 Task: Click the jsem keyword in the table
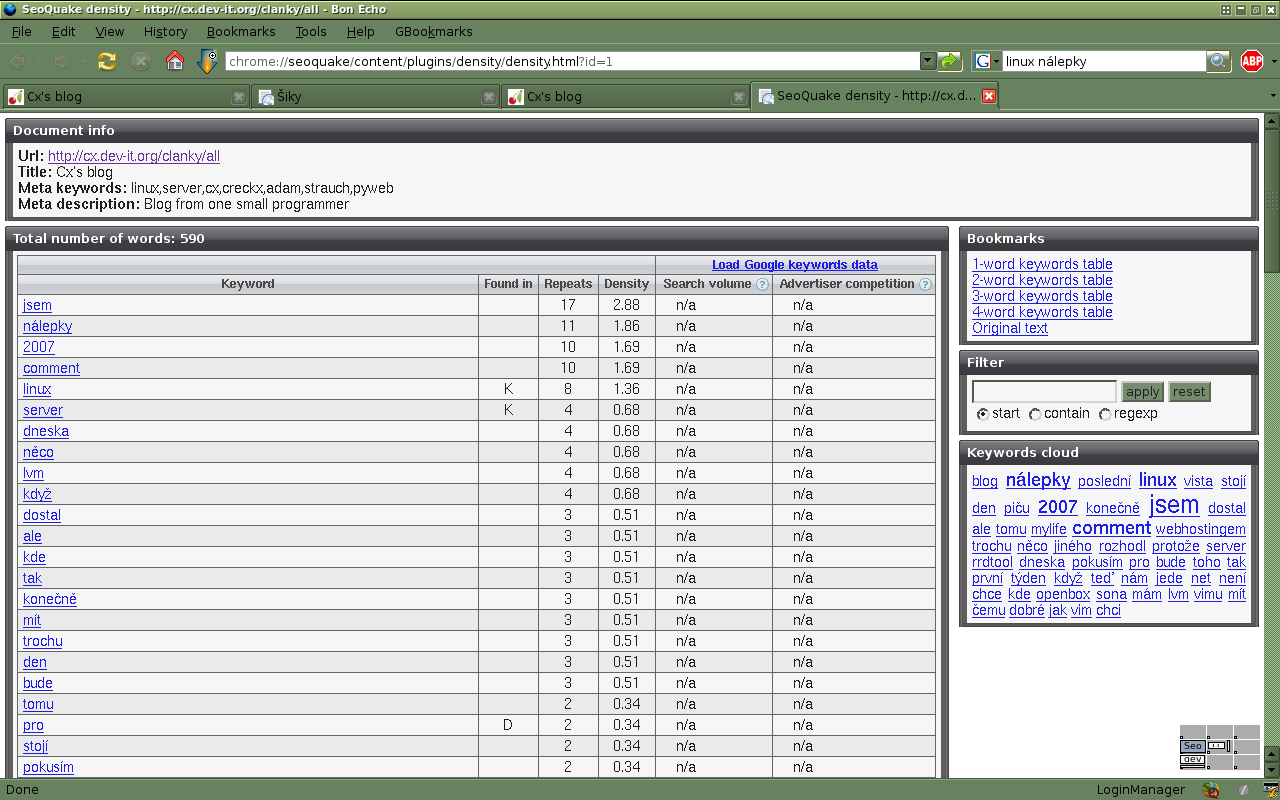pyautogui.click(x=37, y=305)
